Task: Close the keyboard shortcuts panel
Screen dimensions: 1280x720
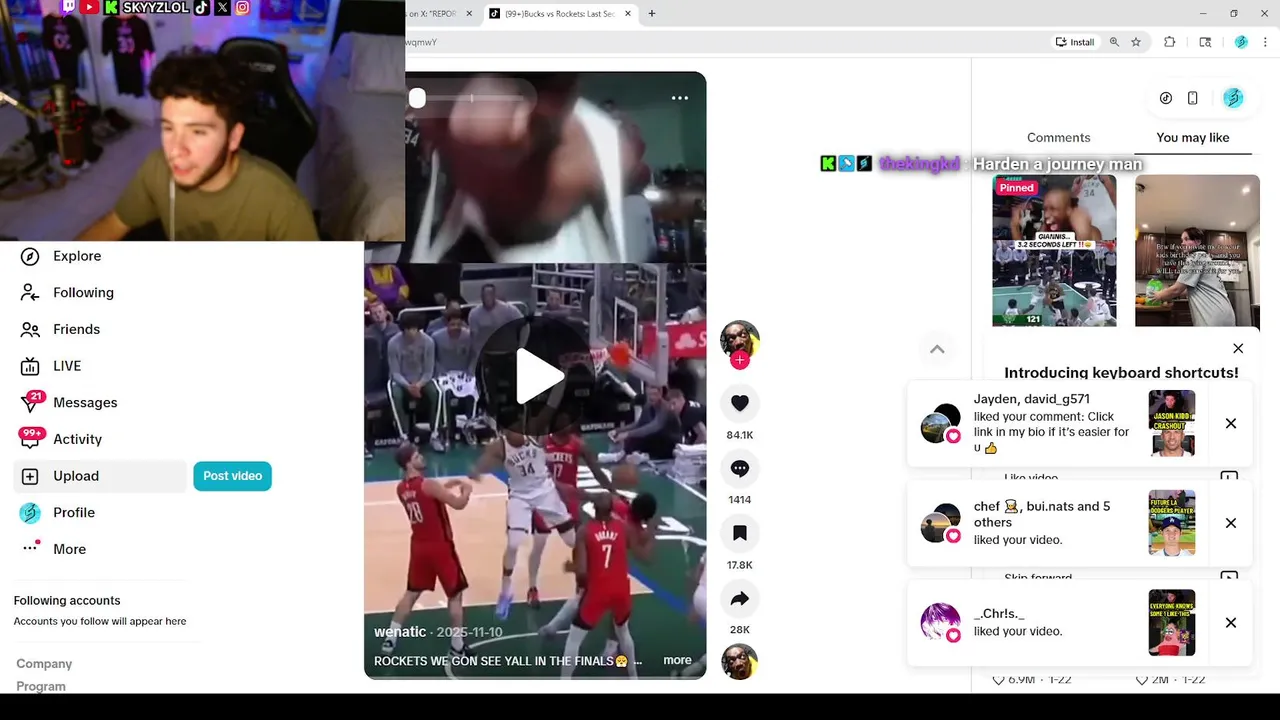Action: tap(1238, 349)
